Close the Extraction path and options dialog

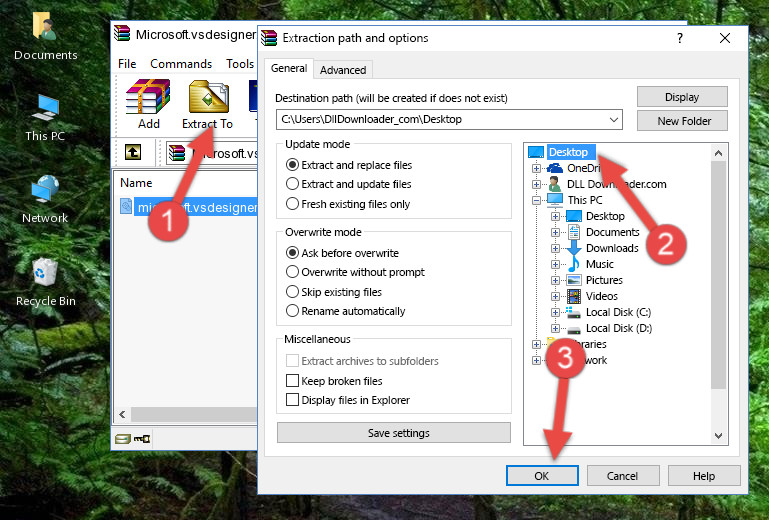coord(725,38)
